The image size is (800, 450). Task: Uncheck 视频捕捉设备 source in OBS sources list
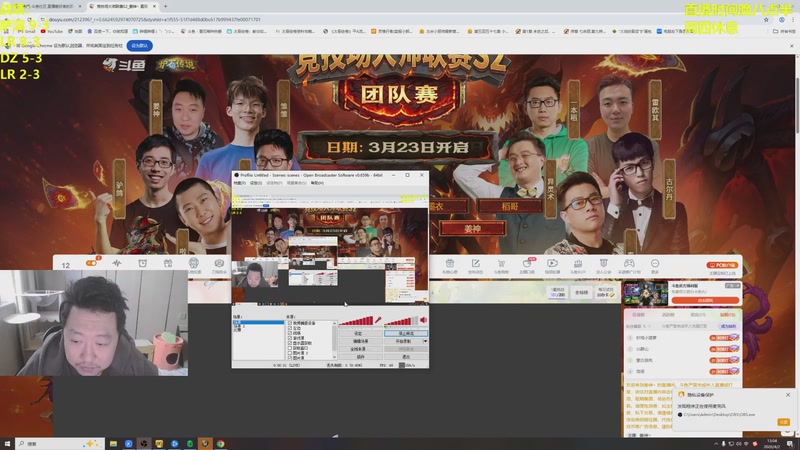click(290, 323)
